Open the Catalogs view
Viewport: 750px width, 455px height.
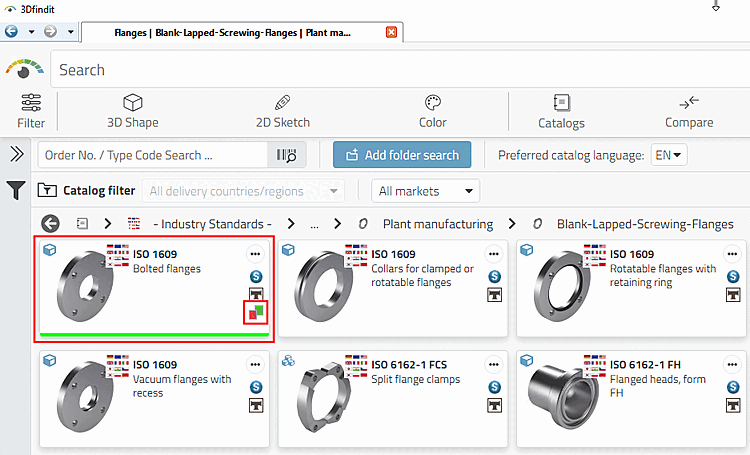tap(561, 110)
